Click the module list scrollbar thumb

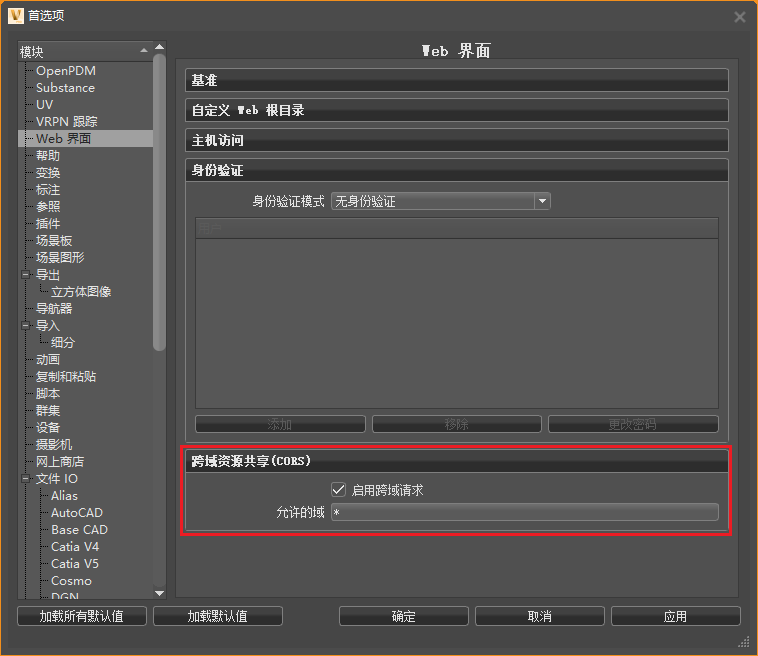coord(160,202)
